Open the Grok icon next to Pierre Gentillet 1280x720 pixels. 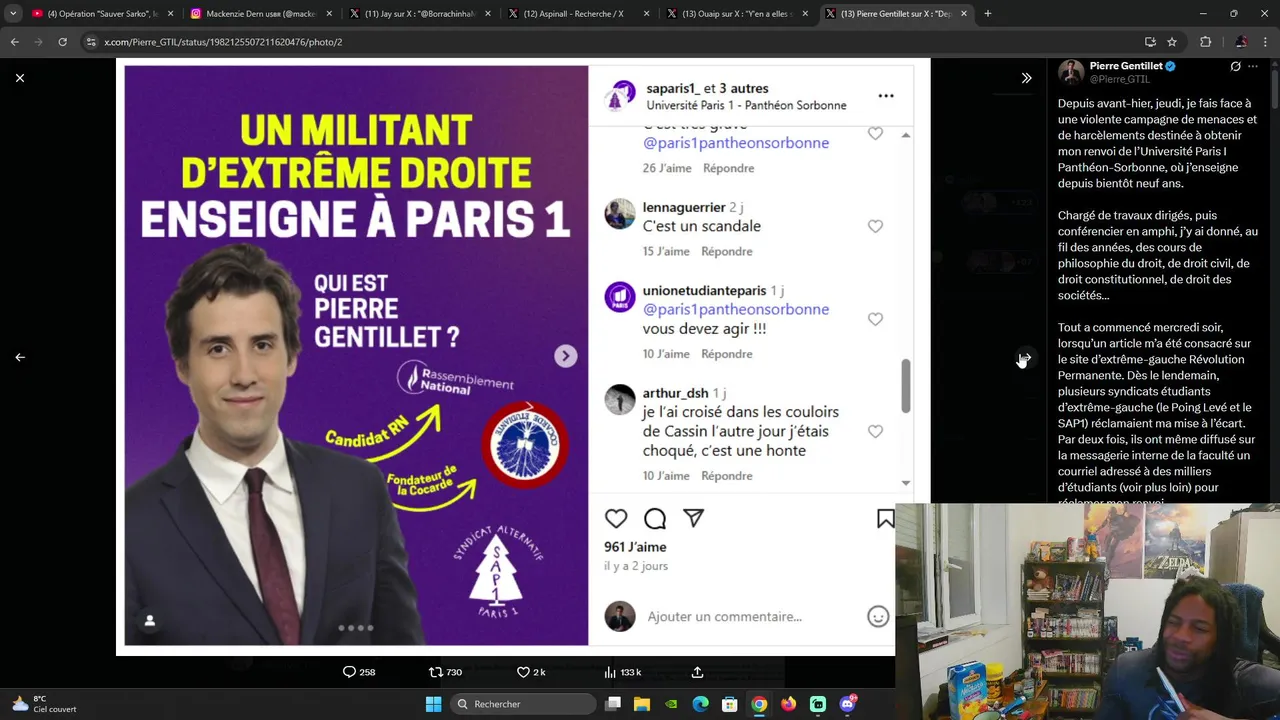pos(1235,66)
